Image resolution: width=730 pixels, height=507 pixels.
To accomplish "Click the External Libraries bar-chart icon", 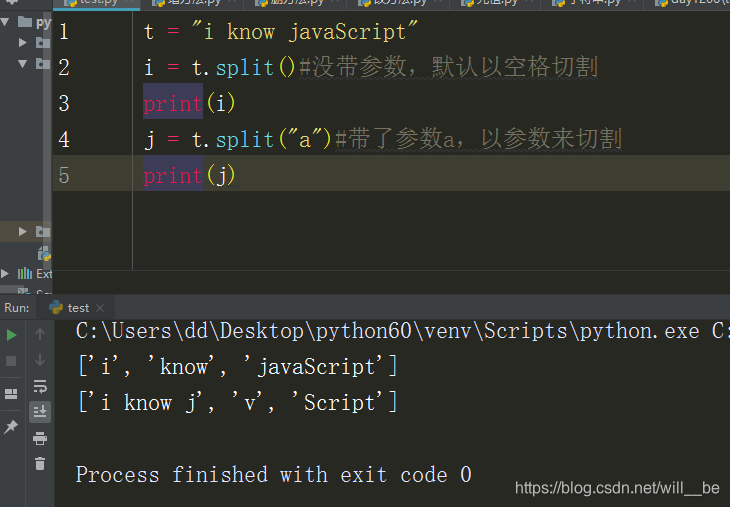I will coord(25,273).
